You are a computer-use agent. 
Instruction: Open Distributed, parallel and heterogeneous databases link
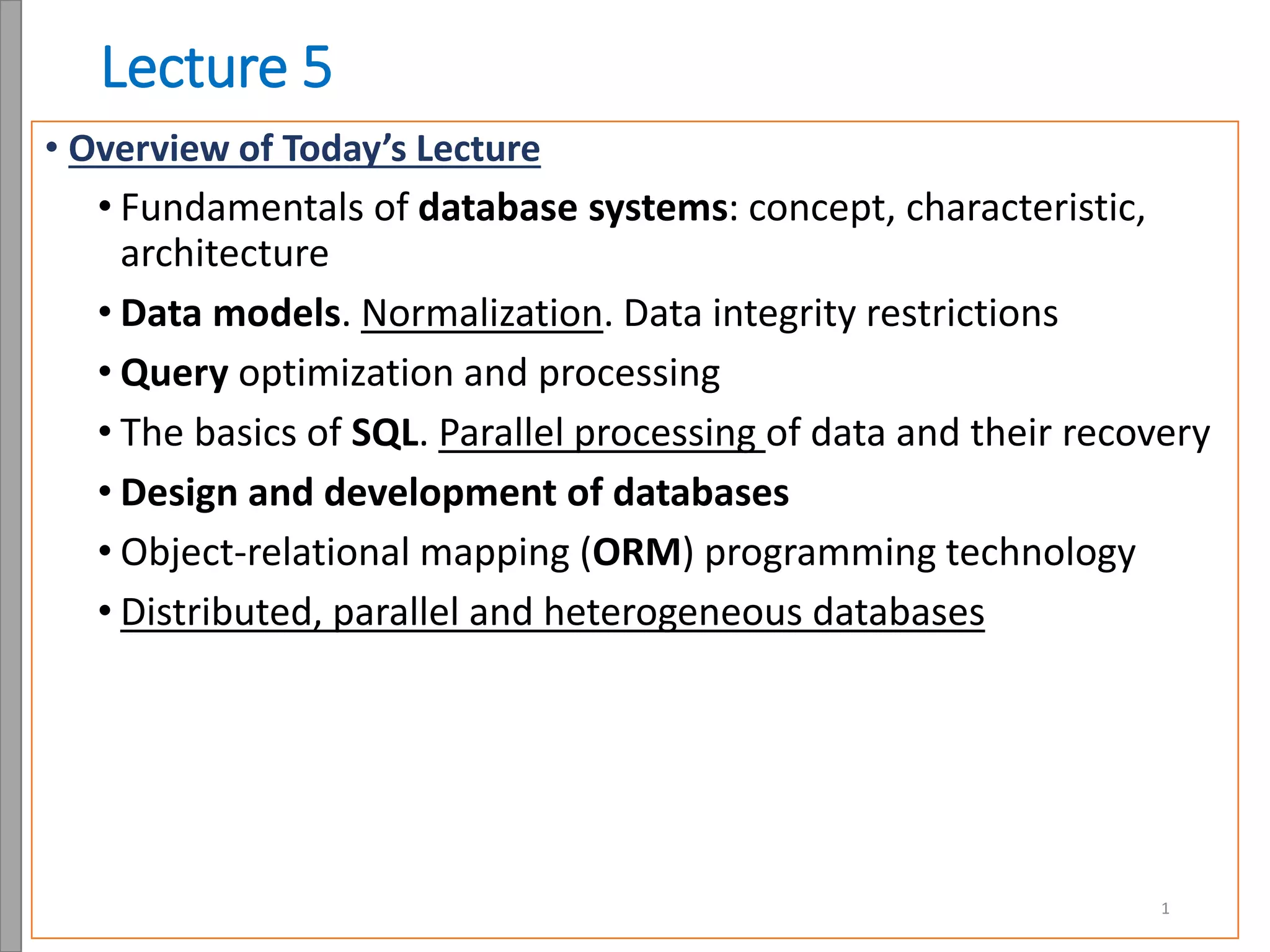tap(552, 612)
